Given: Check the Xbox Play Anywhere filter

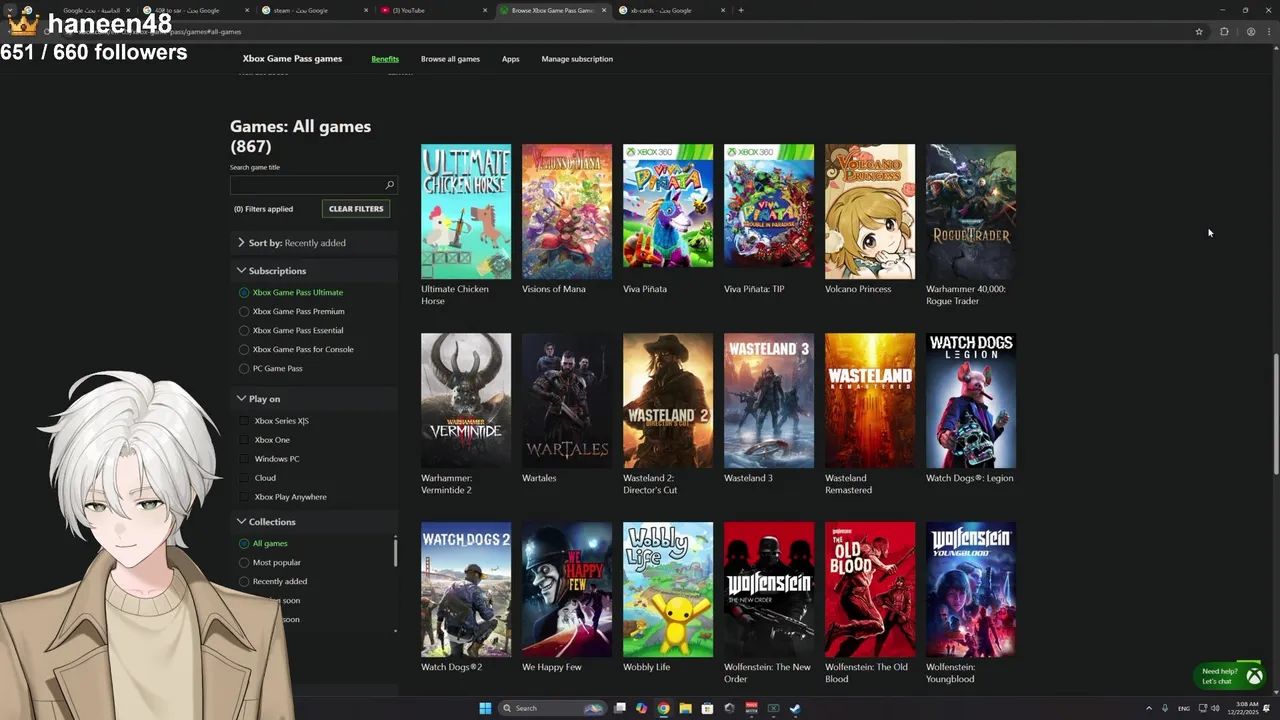Looking at the screenshot, I should (x=244, y=497).
